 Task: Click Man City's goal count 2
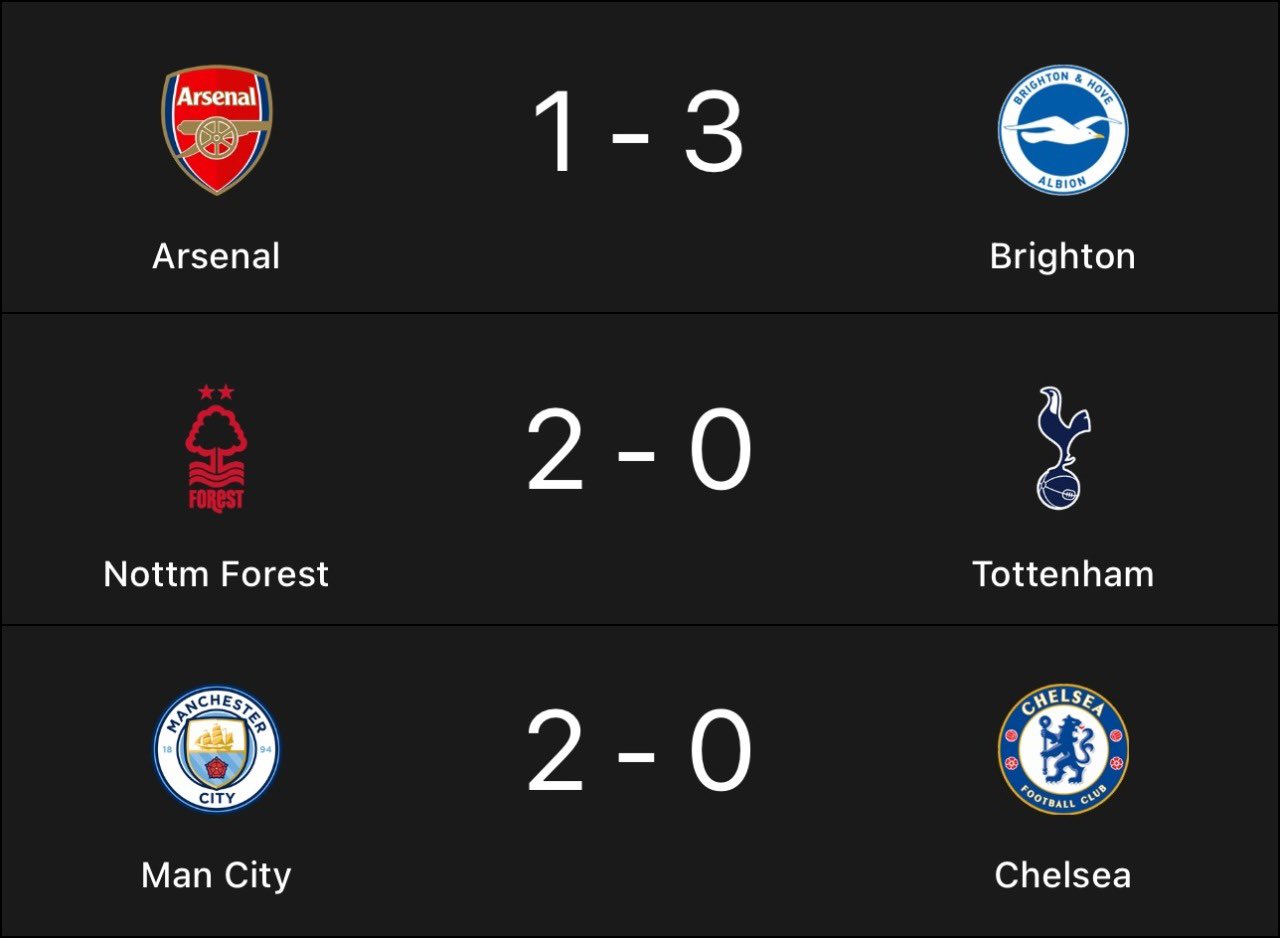(x=555, y=752)
